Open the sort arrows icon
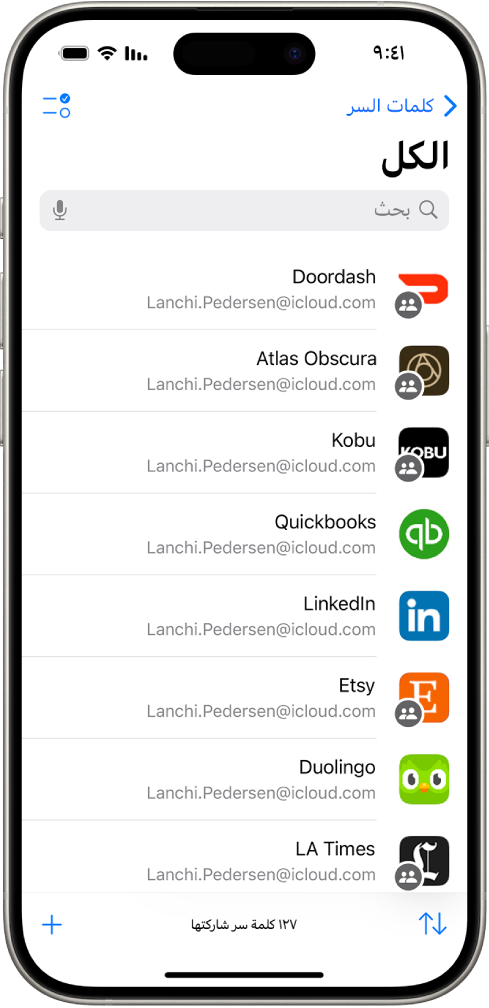This screenshot has width=489, height=1008. point(432,924)
